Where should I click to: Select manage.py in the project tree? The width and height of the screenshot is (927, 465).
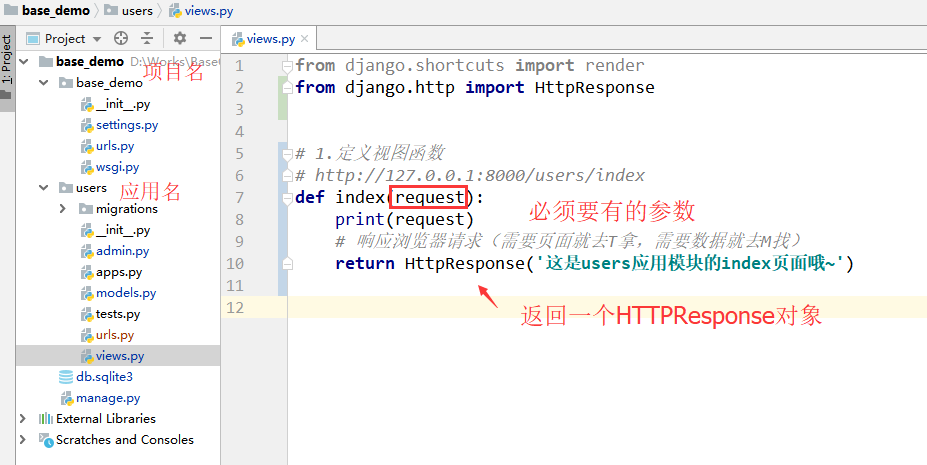pyautogui.click(x=108, y=398)
